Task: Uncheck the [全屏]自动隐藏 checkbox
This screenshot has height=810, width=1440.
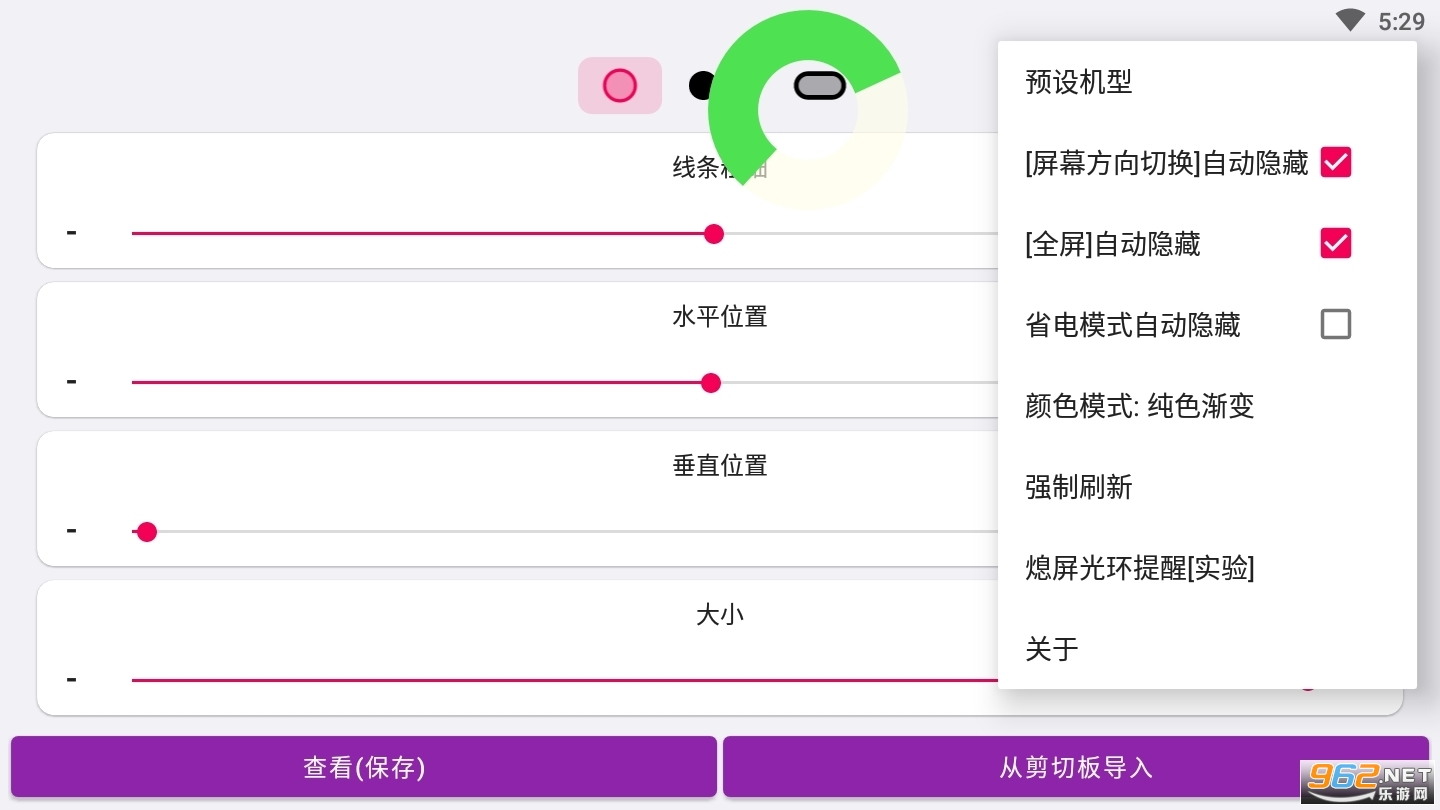Action: [x=1336, y=243]
